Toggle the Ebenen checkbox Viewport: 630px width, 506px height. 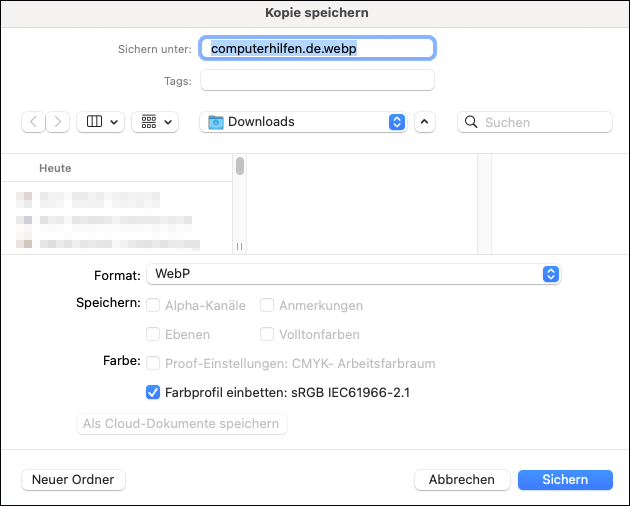pyautogui.click(x=153, y=334)
